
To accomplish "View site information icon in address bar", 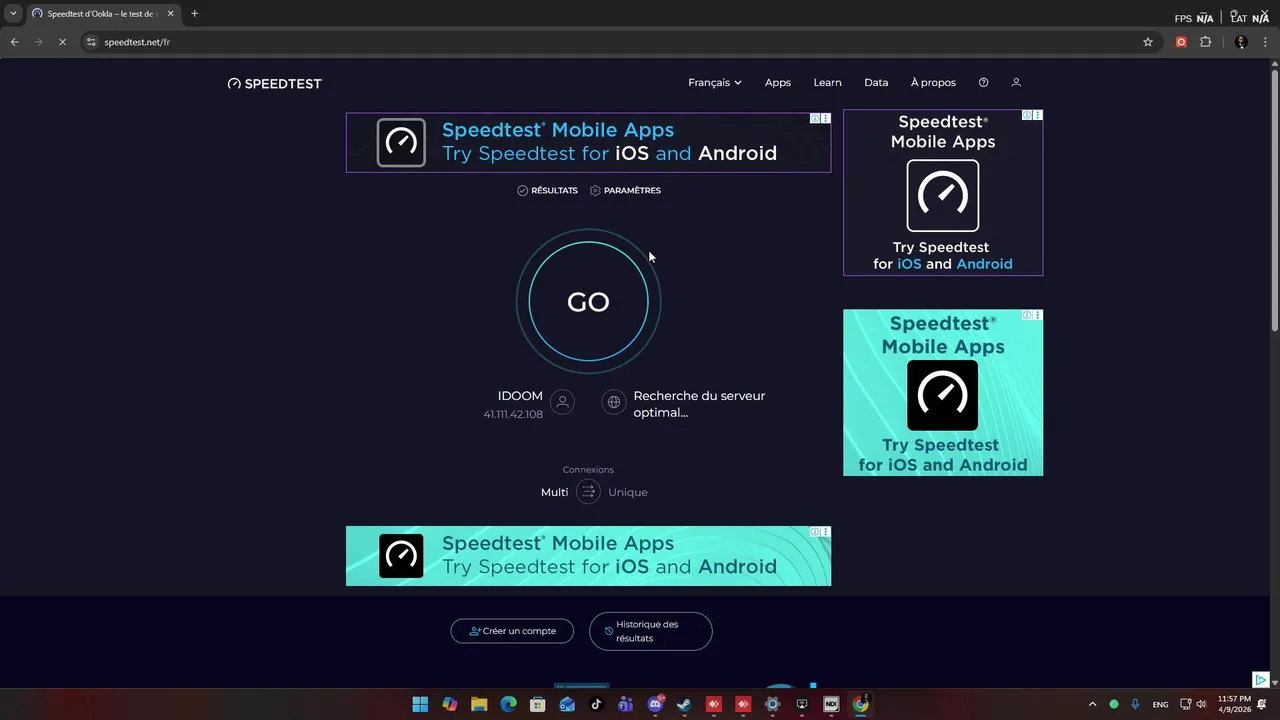I will tap(91, 42).
